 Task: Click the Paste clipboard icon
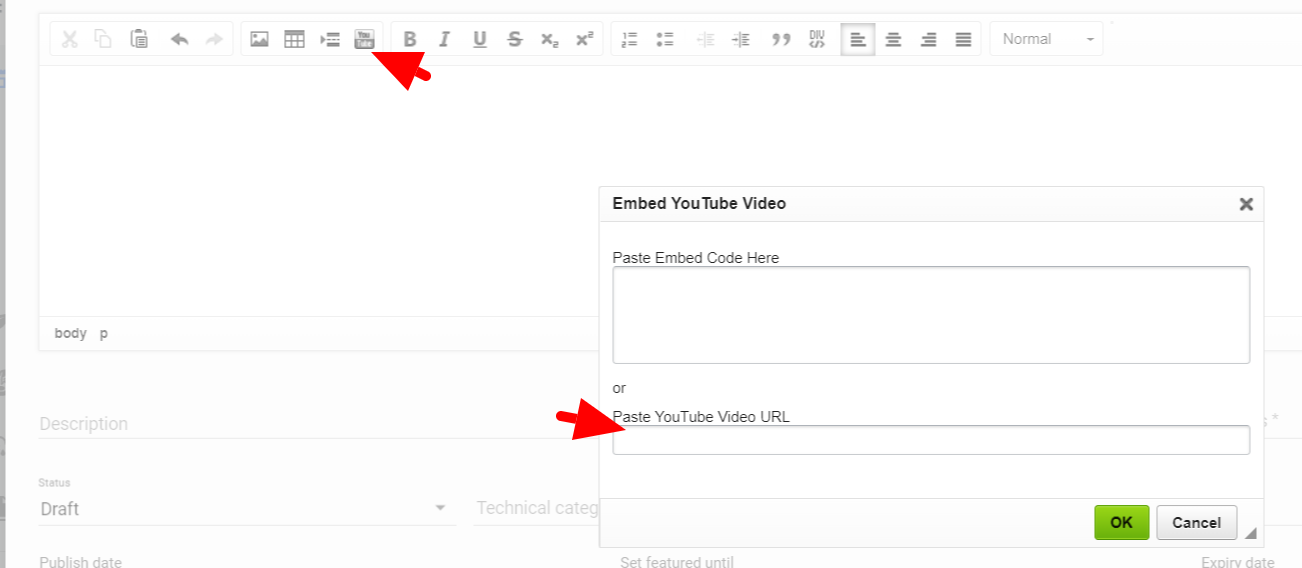[x=140, y=39]
